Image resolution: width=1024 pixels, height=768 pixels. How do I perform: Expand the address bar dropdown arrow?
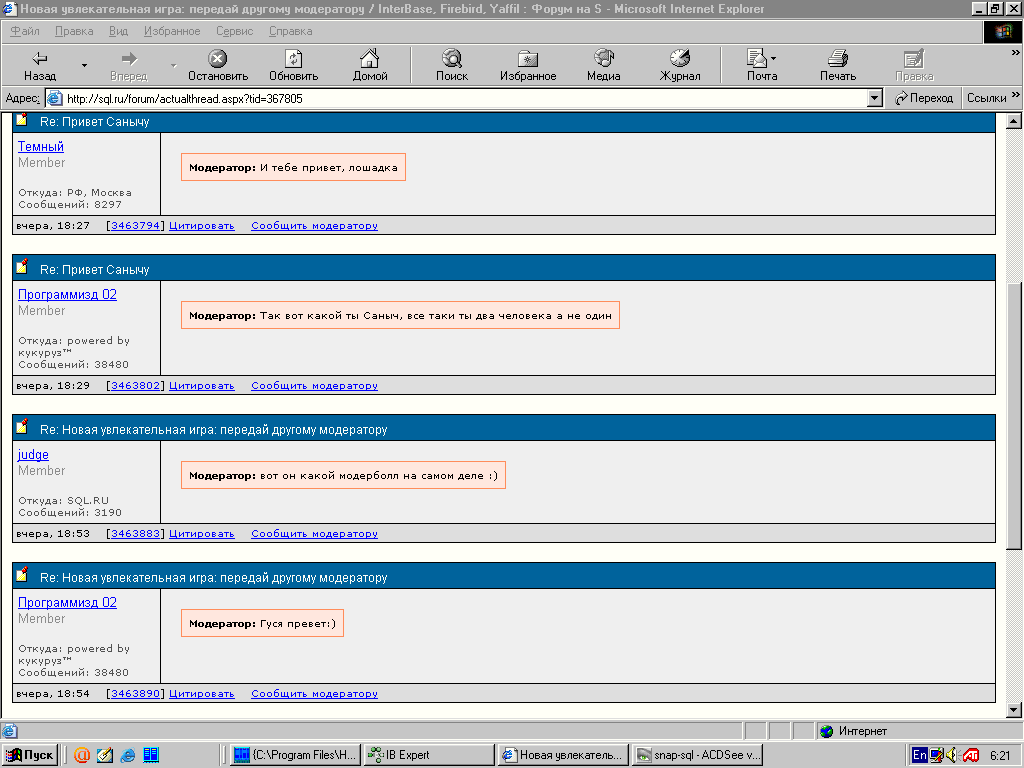click(x=875, y=98)
